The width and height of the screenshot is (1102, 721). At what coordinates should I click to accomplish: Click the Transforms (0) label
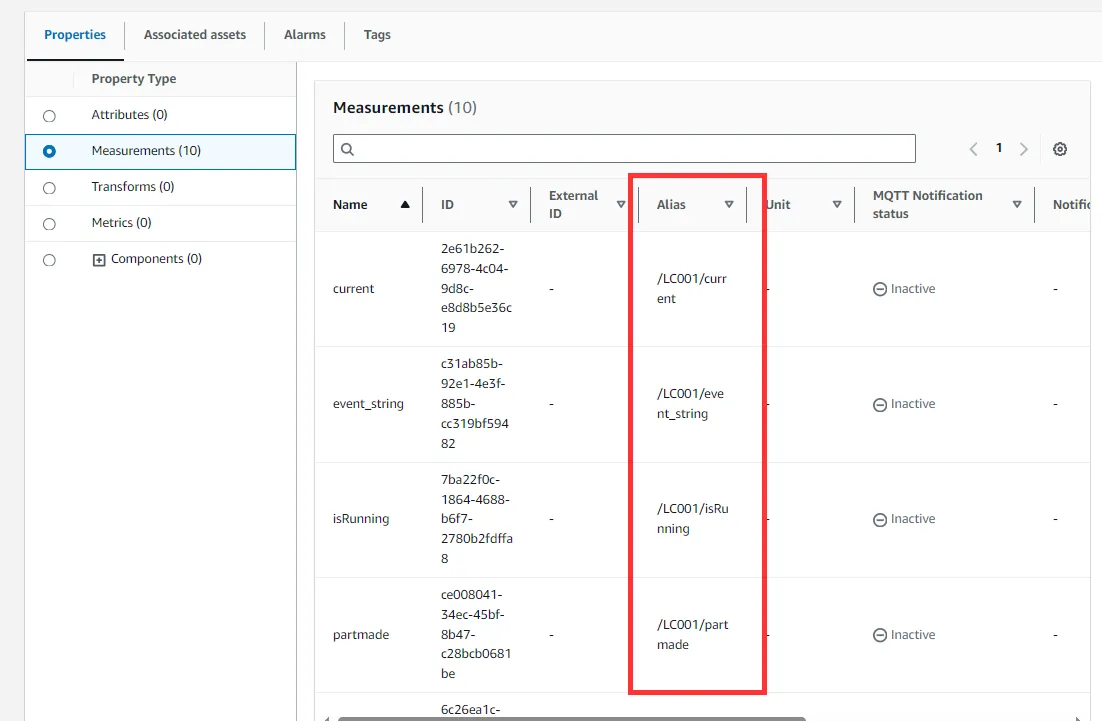pyautogui.click(x=133, y=186)
